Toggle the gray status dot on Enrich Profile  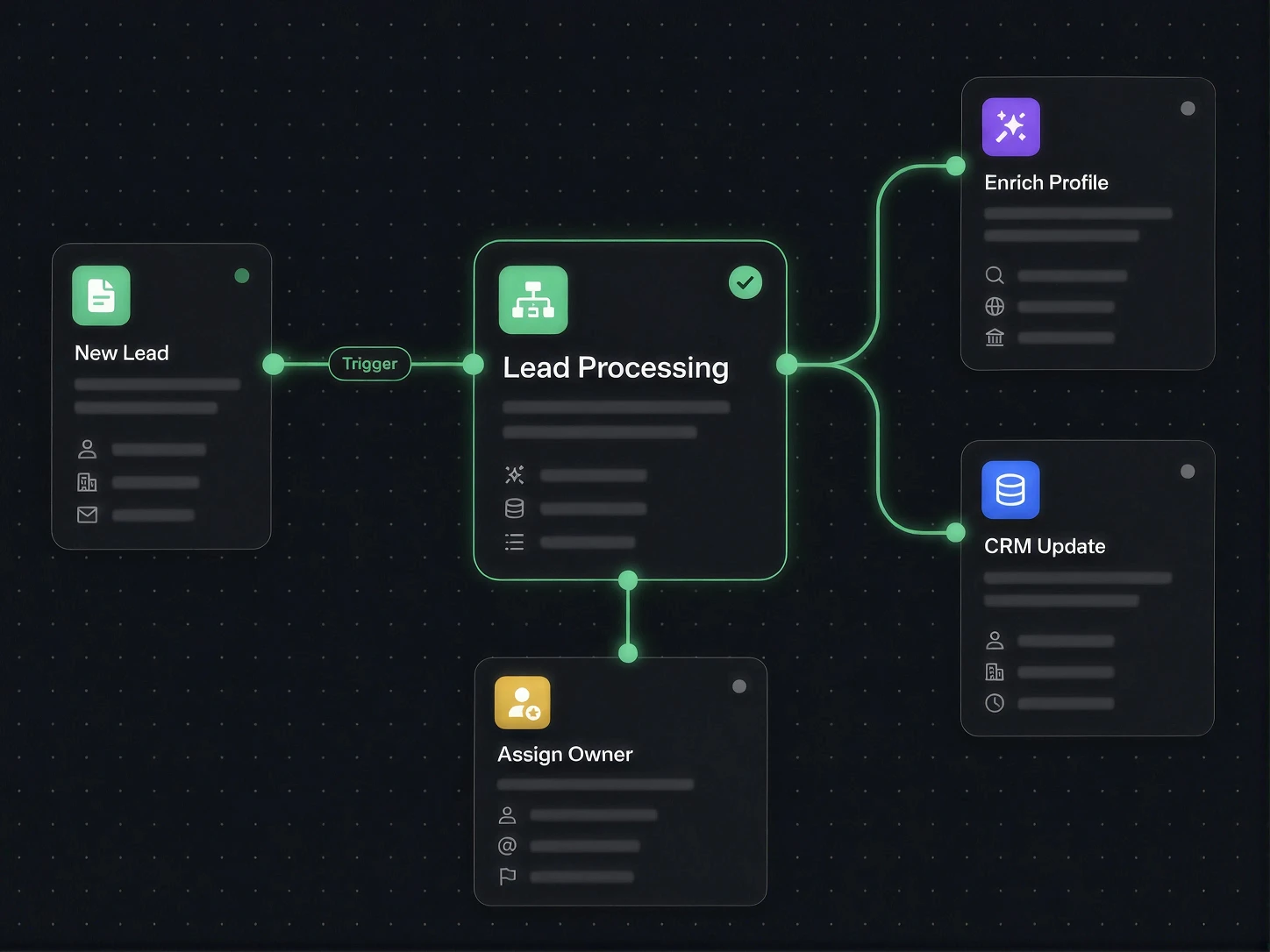click(1188, 109)
